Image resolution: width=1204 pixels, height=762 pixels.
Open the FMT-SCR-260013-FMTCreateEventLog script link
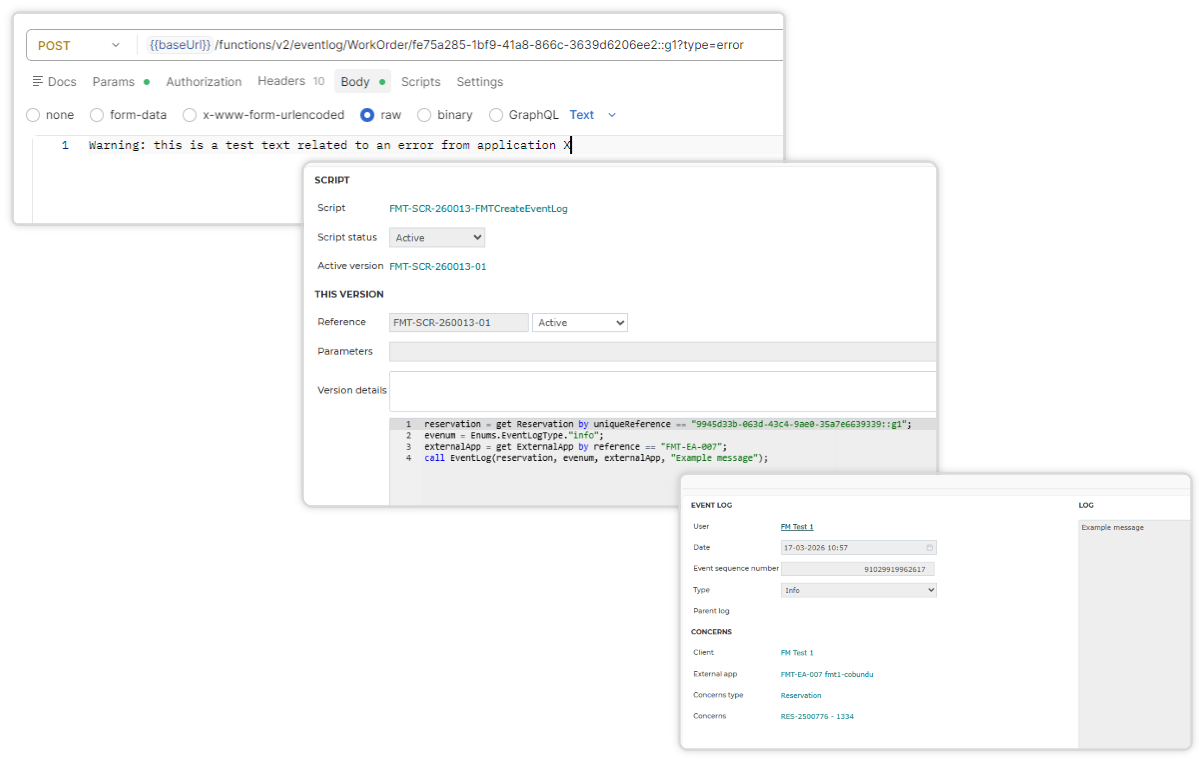click(x=478, y=209)
